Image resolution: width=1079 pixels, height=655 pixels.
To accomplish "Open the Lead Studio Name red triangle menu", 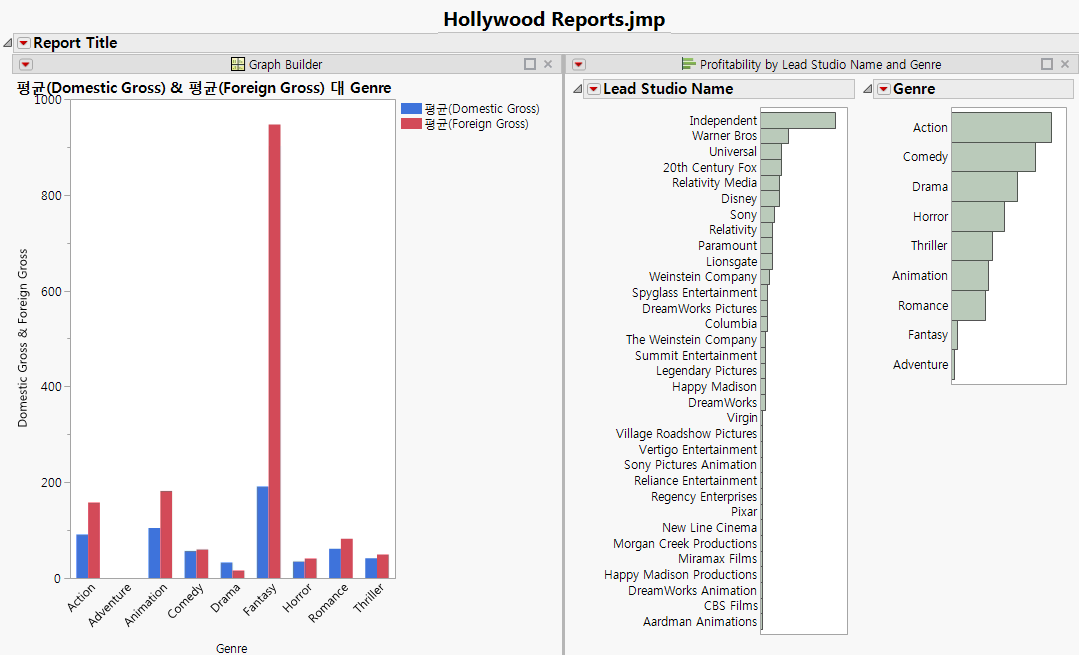I will (593, 89).
